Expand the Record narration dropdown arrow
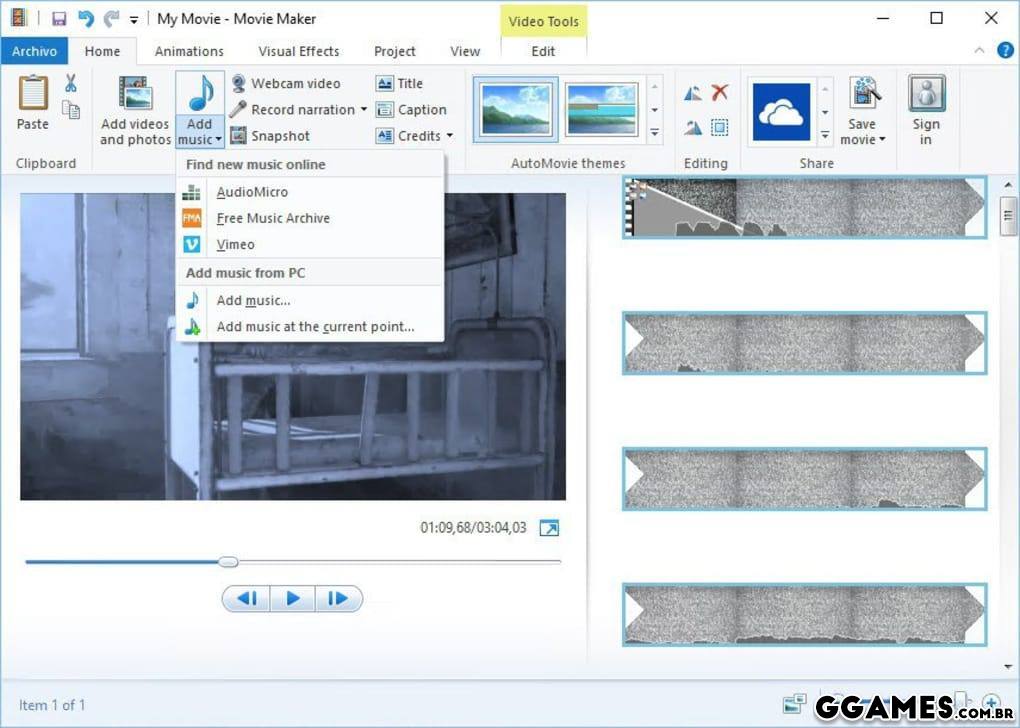1020x728 pixels. [x=364, y=110]
